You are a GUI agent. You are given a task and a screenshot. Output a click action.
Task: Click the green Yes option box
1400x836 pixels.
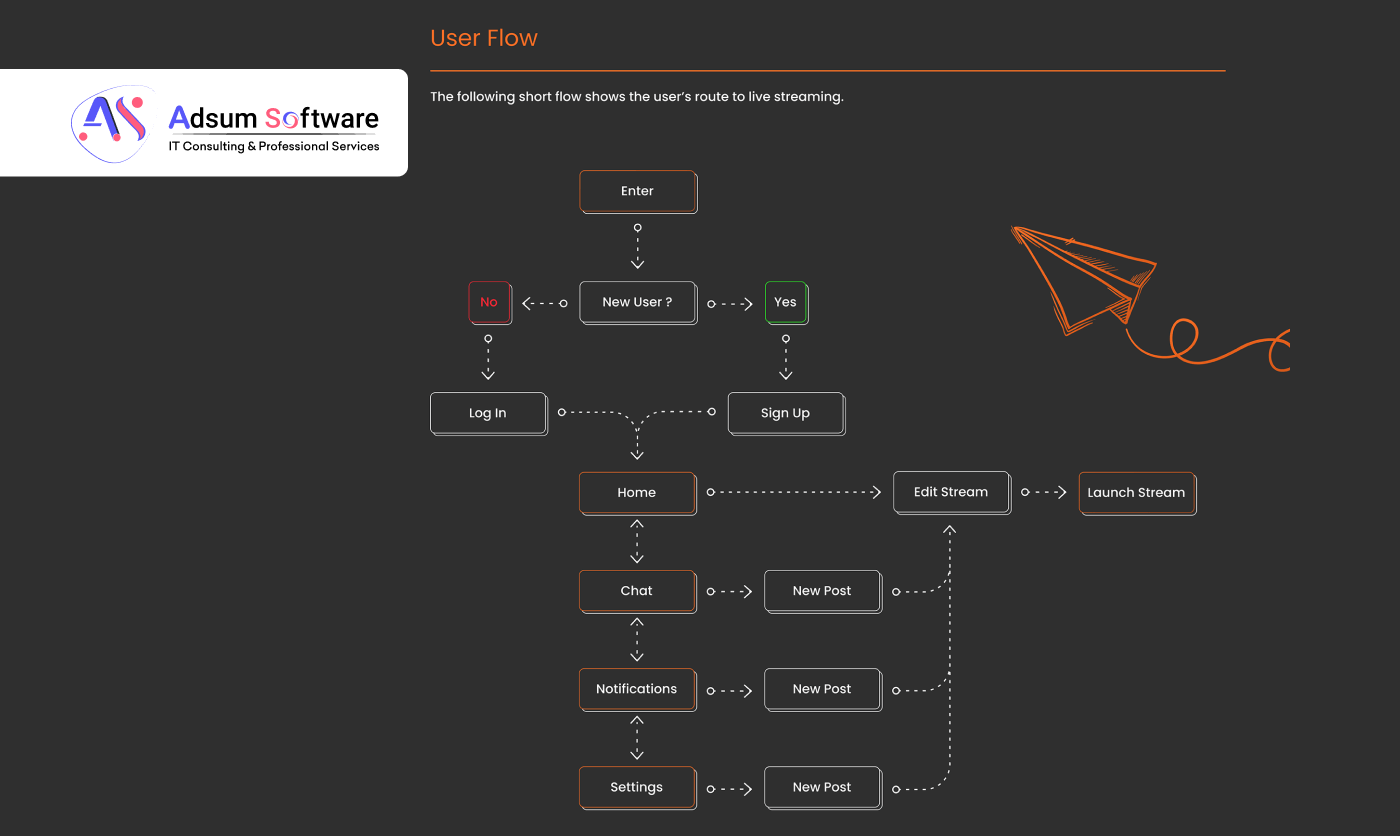pos(786,302)
